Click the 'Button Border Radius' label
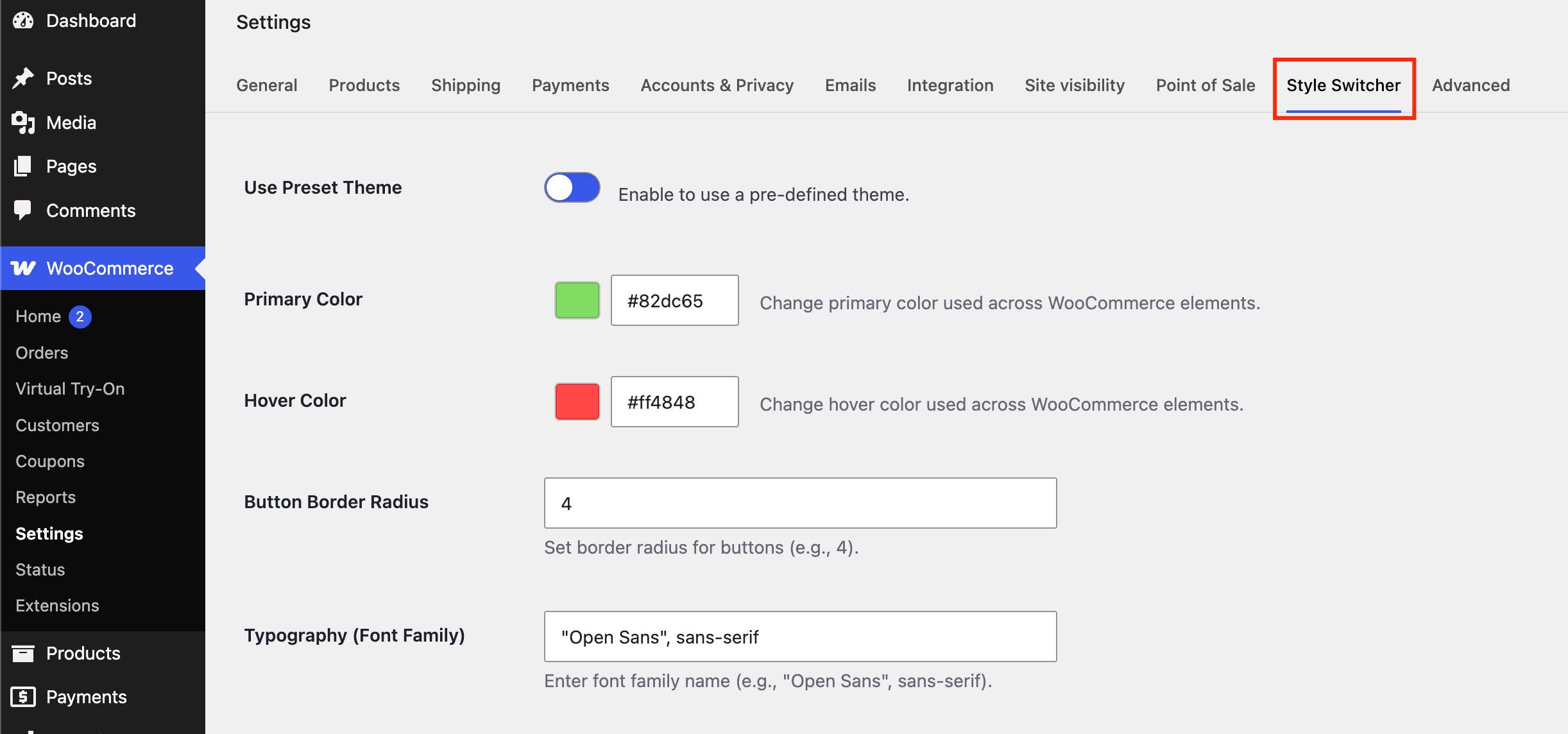The image size is (1568, 734). (x=336, y=502)
